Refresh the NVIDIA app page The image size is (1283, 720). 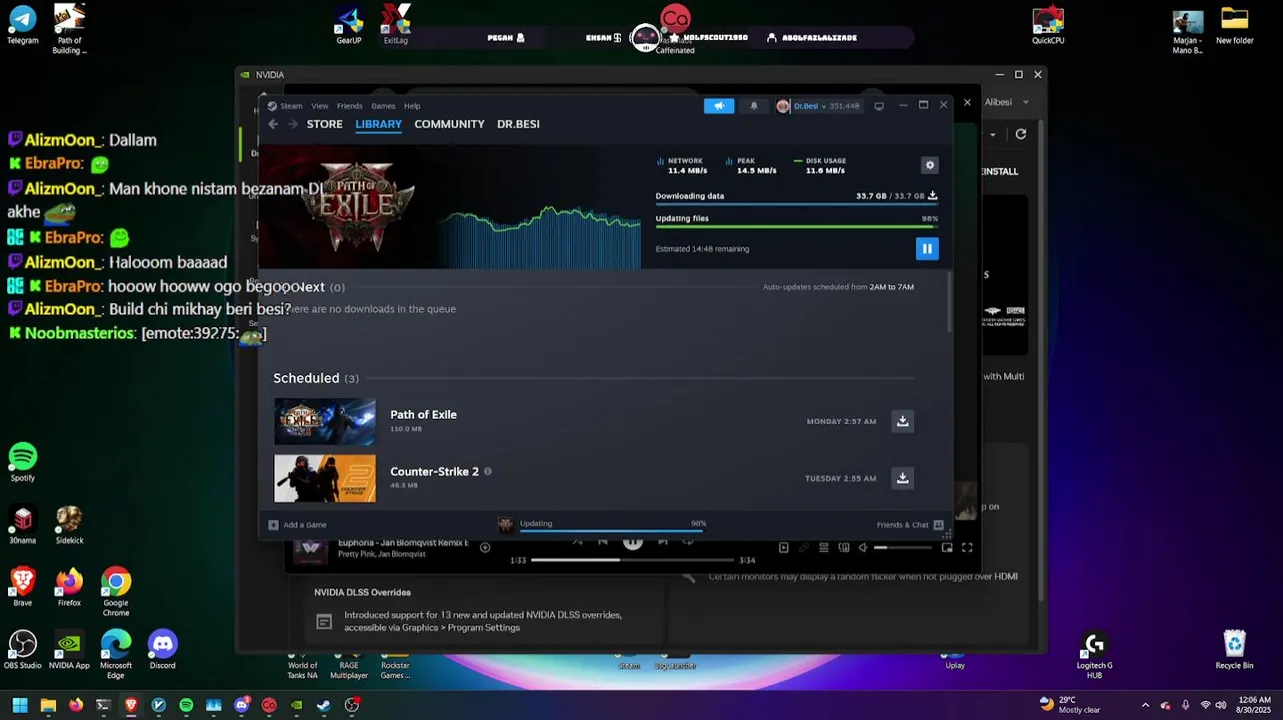pos(1020,134)
